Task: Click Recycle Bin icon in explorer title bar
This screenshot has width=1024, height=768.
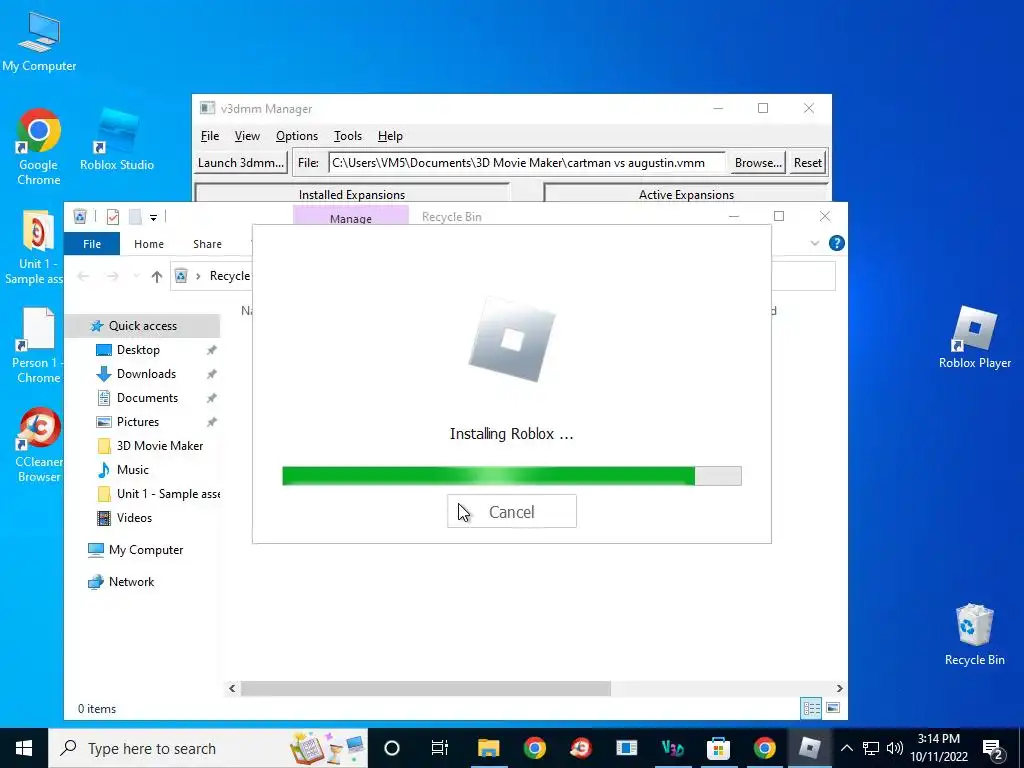Action: [80, 217]
